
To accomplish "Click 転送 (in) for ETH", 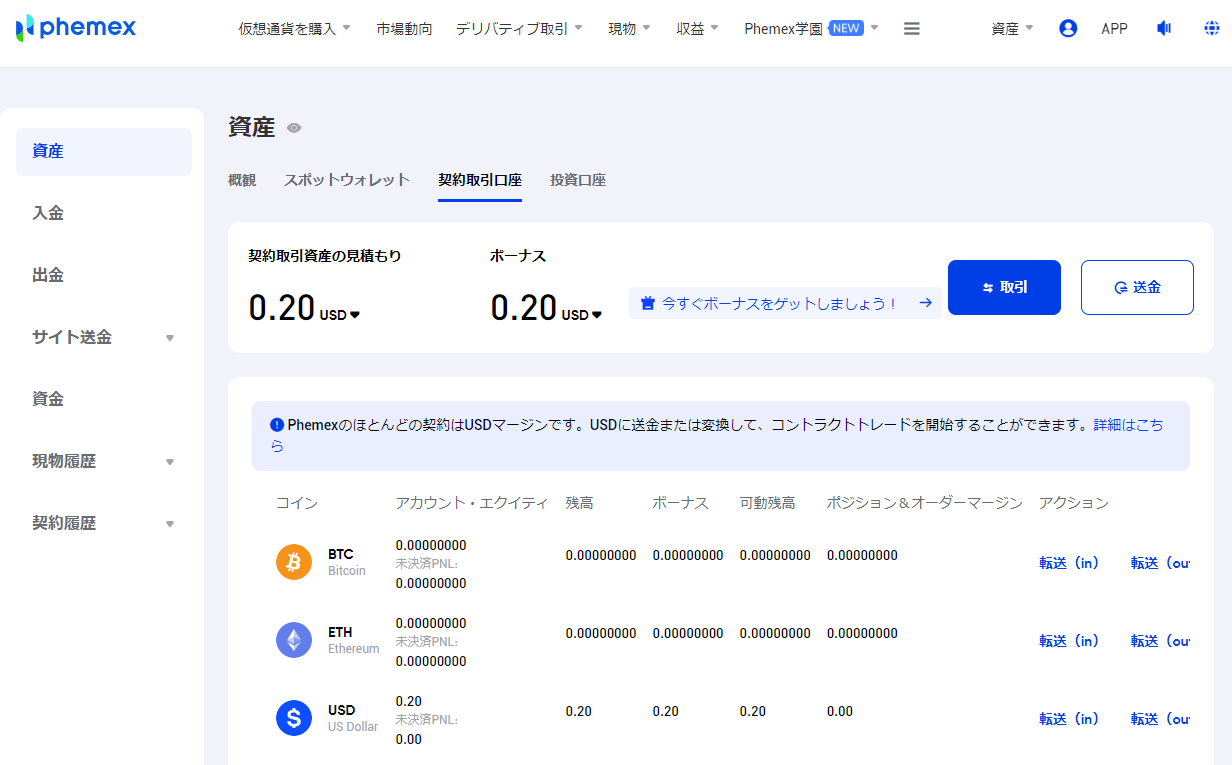I will (x=1069, y=641).
